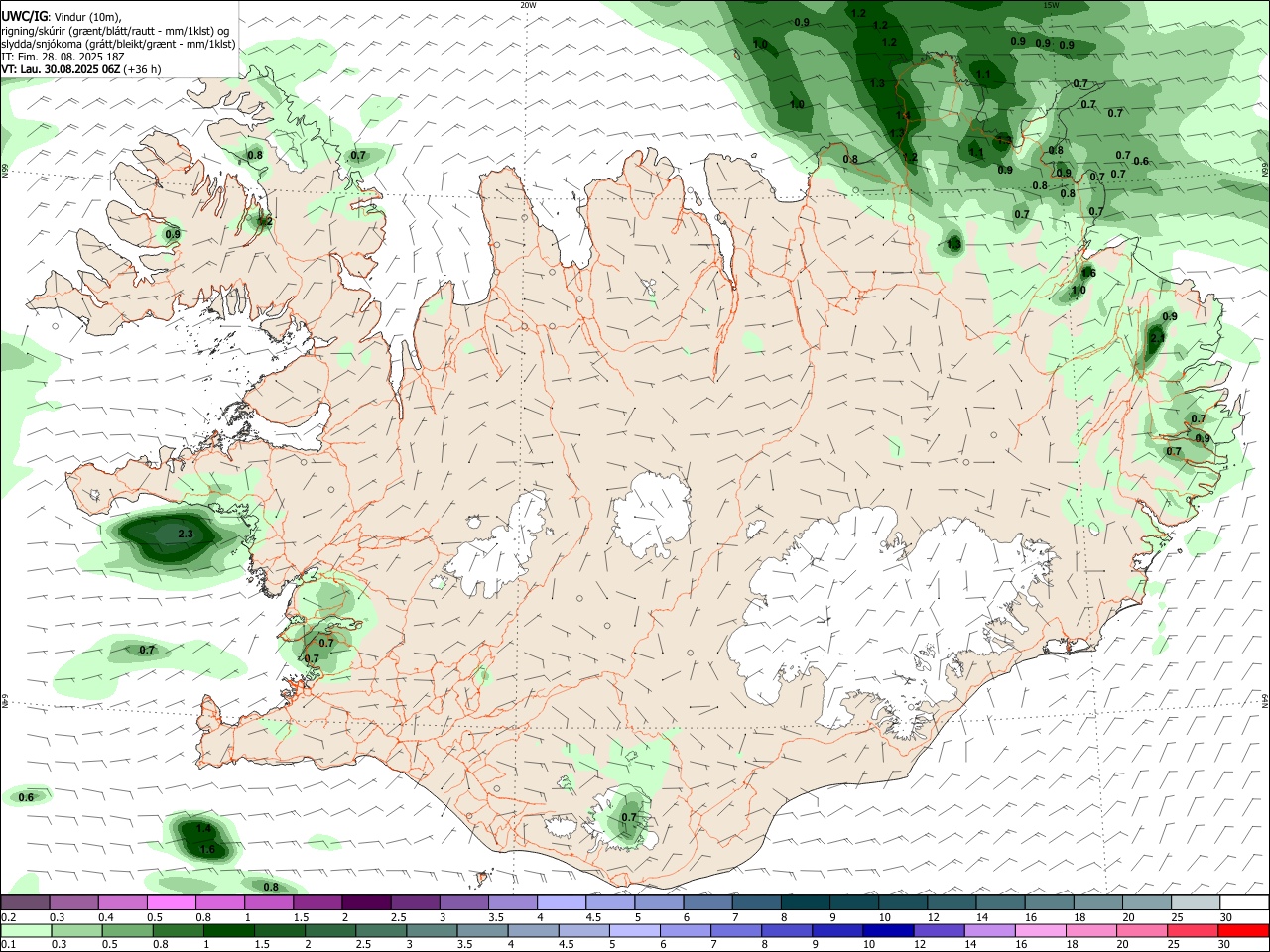Screen dimensions: 1270x952
Task: Click the Mýrdalsjökull glacier with 0.7 value
Action: tap(625, 818)
